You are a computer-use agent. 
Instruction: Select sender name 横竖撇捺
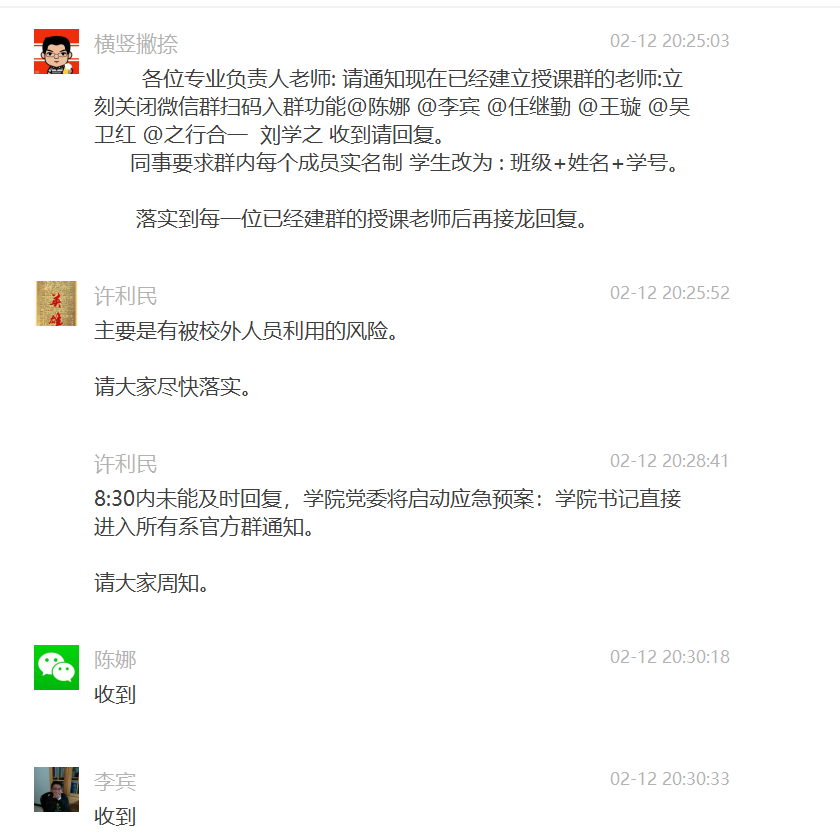coord(136,44)
